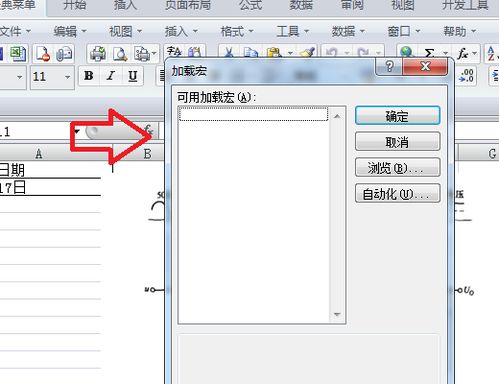Open the 视图 classic menu
Screen dimensions: 499x384
125,32
